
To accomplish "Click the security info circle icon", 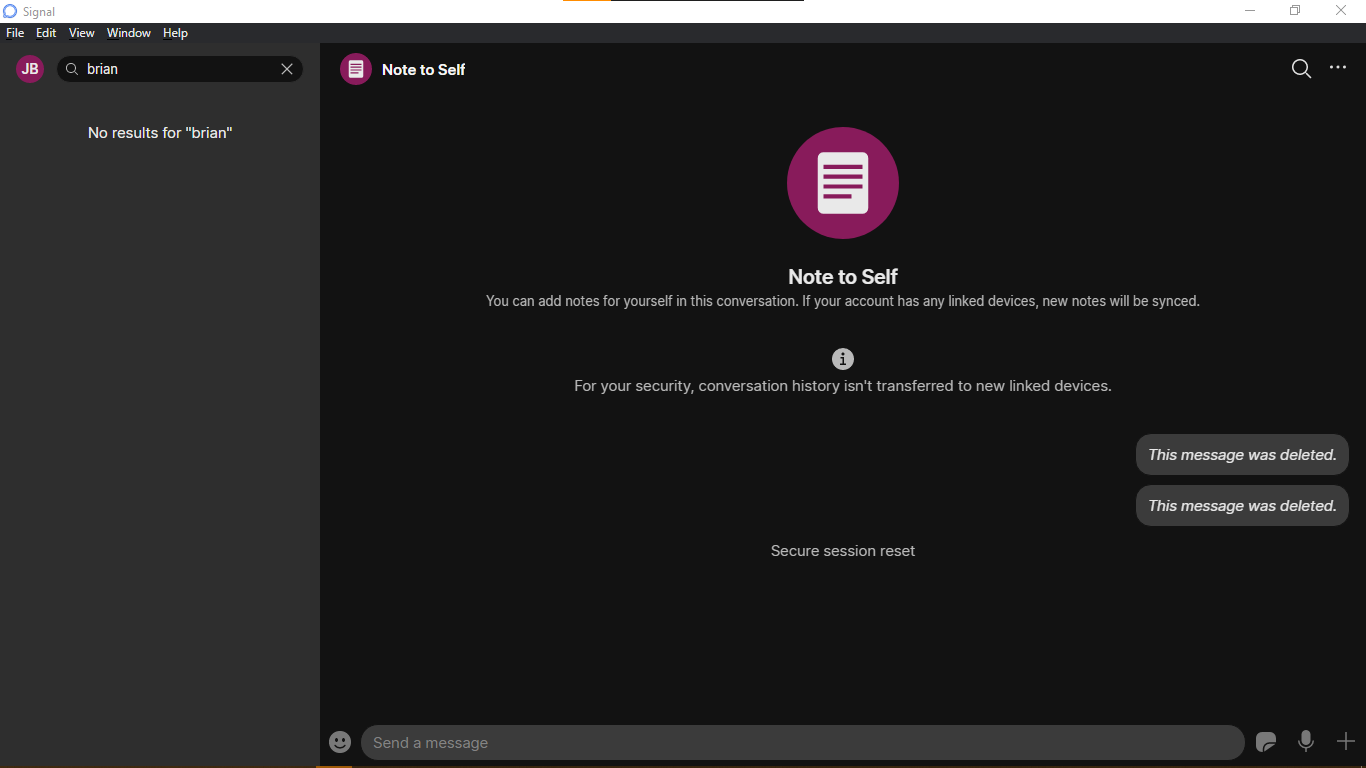I will [x=842, y=358].
